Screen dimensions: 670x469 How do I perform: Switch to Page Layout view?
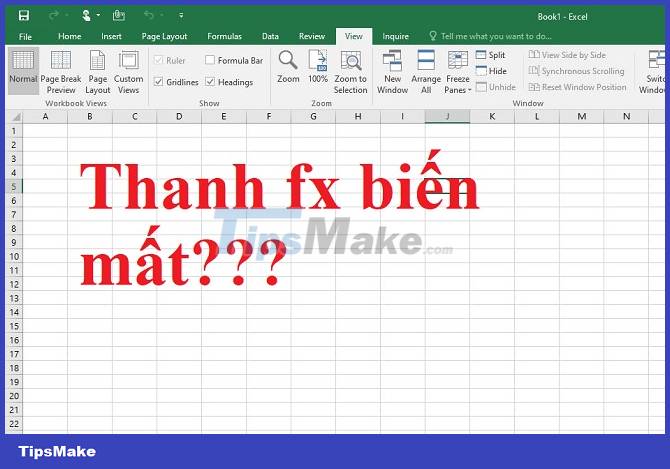coord(97,70)
